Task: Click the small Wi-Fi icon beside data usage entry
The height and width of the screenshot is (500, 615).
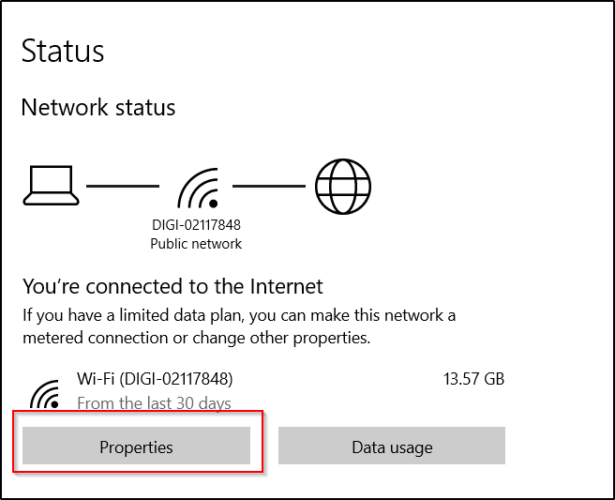Action: point(45,395)
